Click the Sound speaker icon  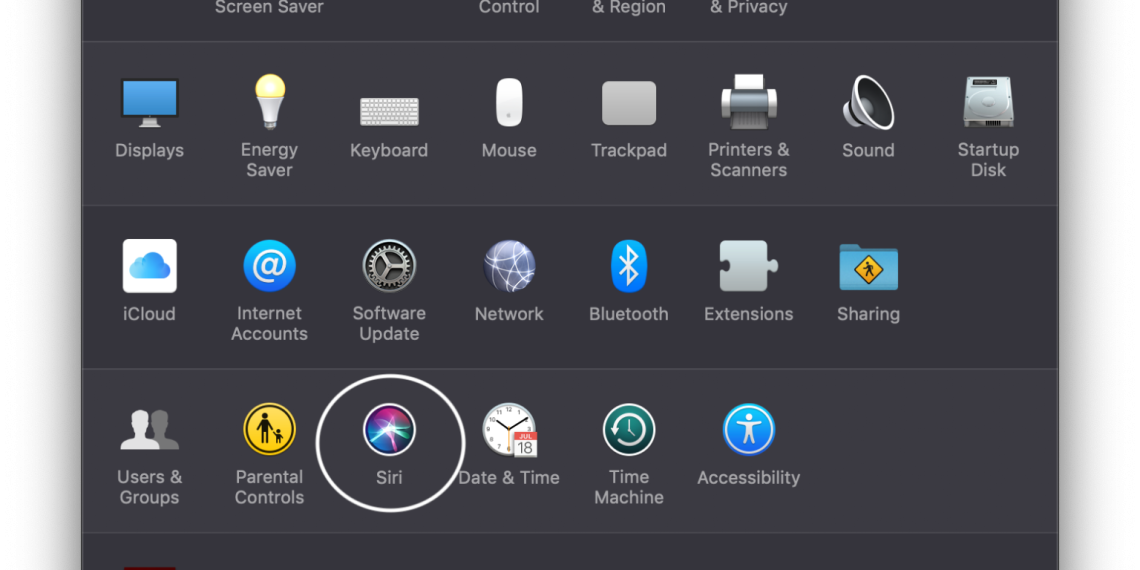(868, 104)
